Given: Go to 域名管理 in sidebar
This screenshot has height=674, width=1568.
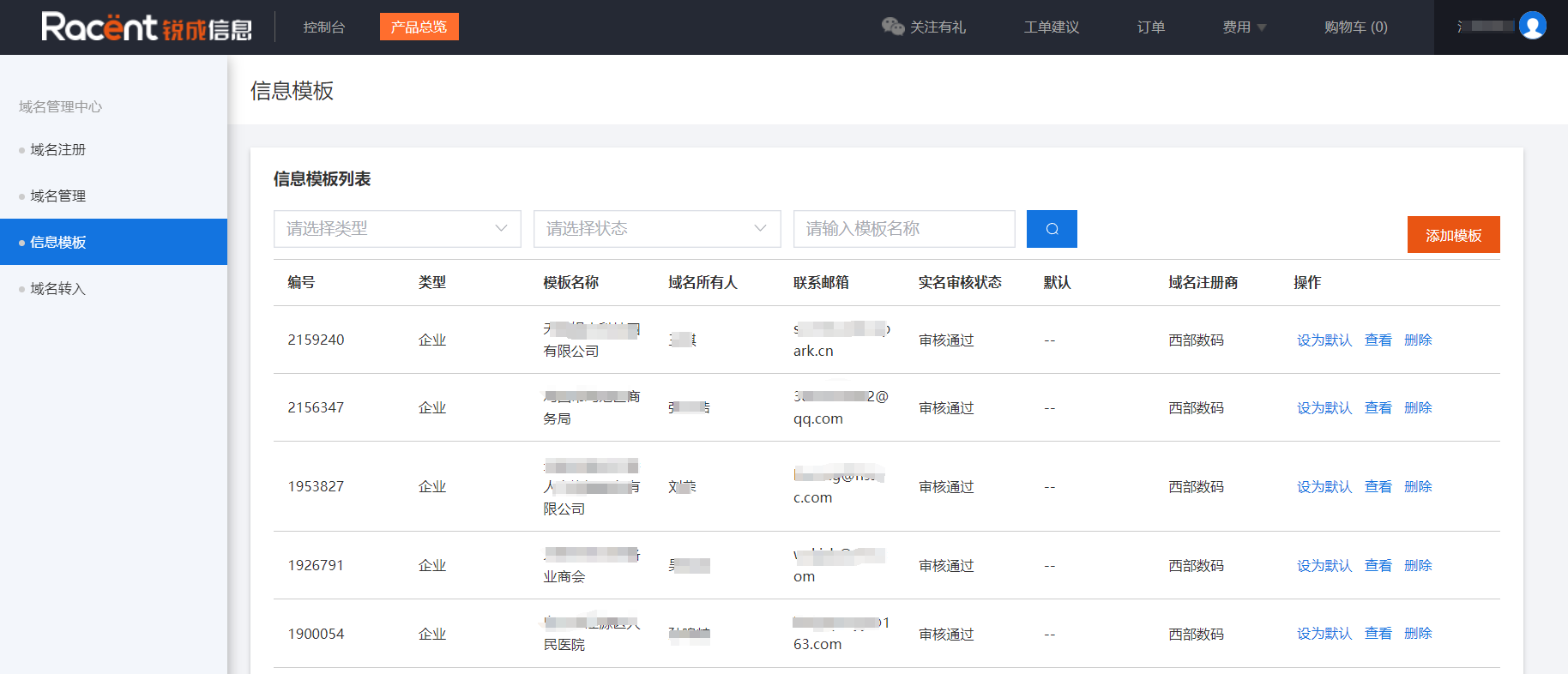Looking at the screenshot, I should point(58,196).
